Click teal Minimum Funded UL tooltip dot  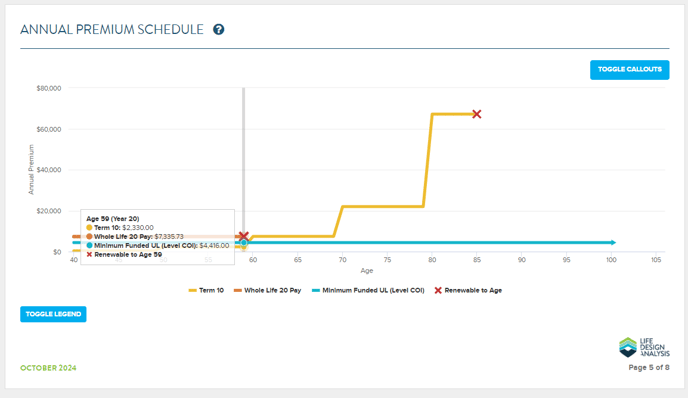pyautogui.click(x=89, y=246)
